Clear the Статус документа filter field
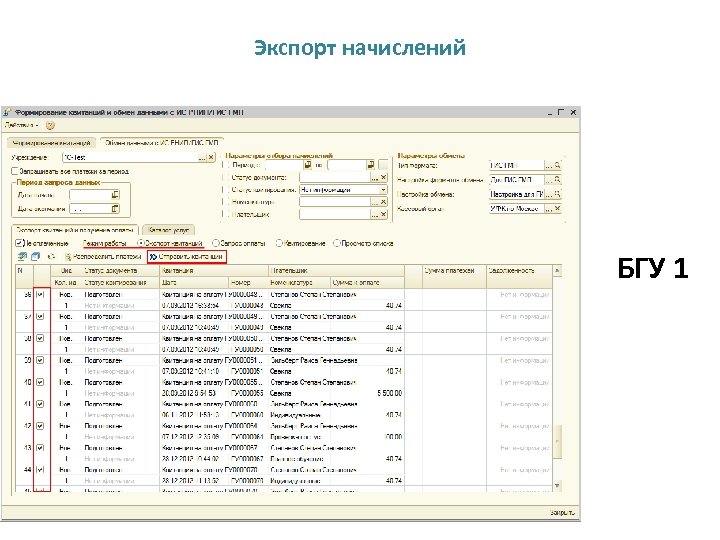 tap(383, 177)
